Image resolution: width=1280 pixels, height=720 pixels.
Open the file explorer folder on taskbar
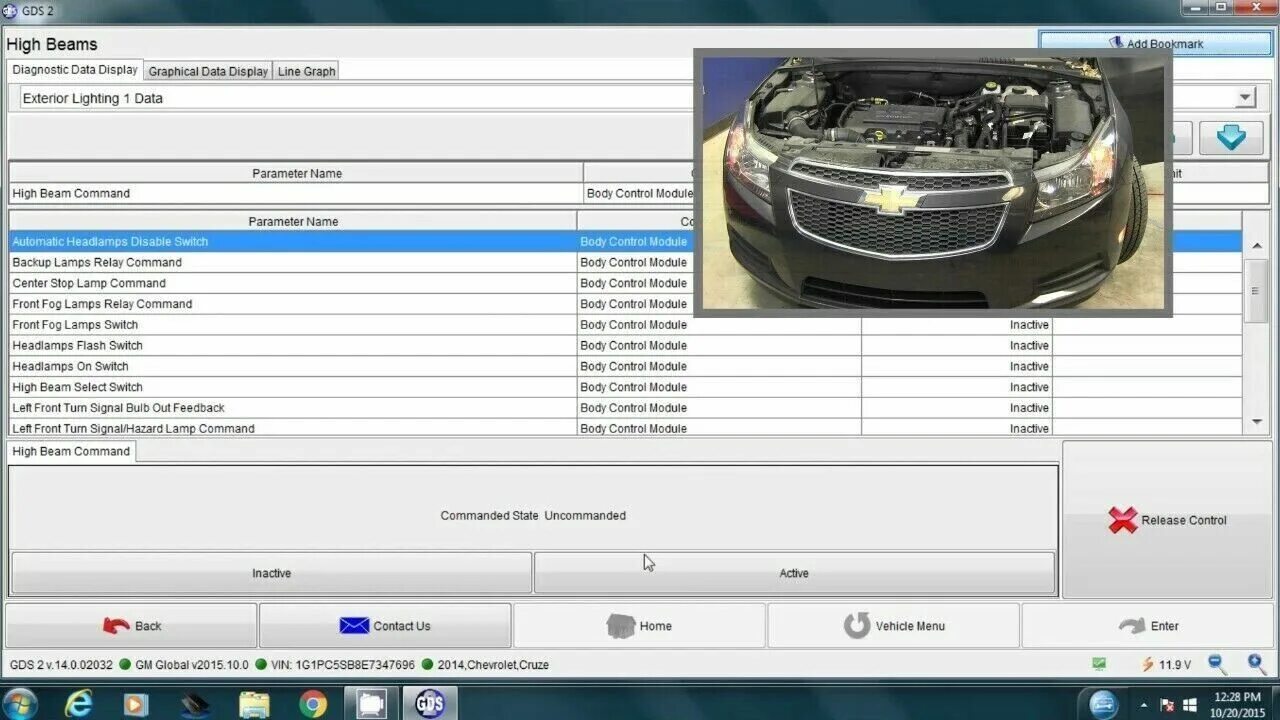pos(254,704)
